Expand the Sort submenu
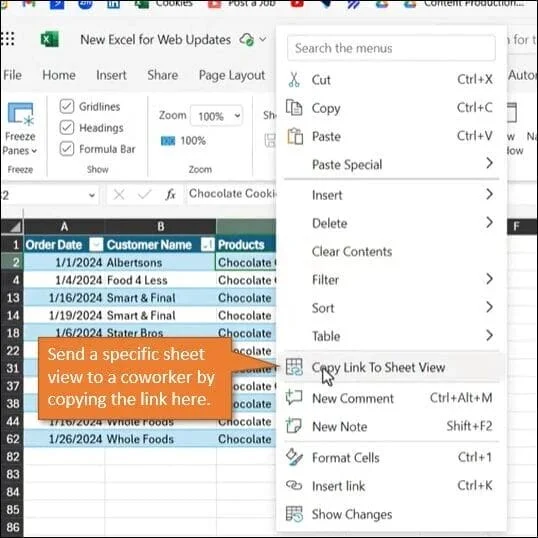Viewport: 538px width, 538px height. pyautogui.click(x=490, y=307)
